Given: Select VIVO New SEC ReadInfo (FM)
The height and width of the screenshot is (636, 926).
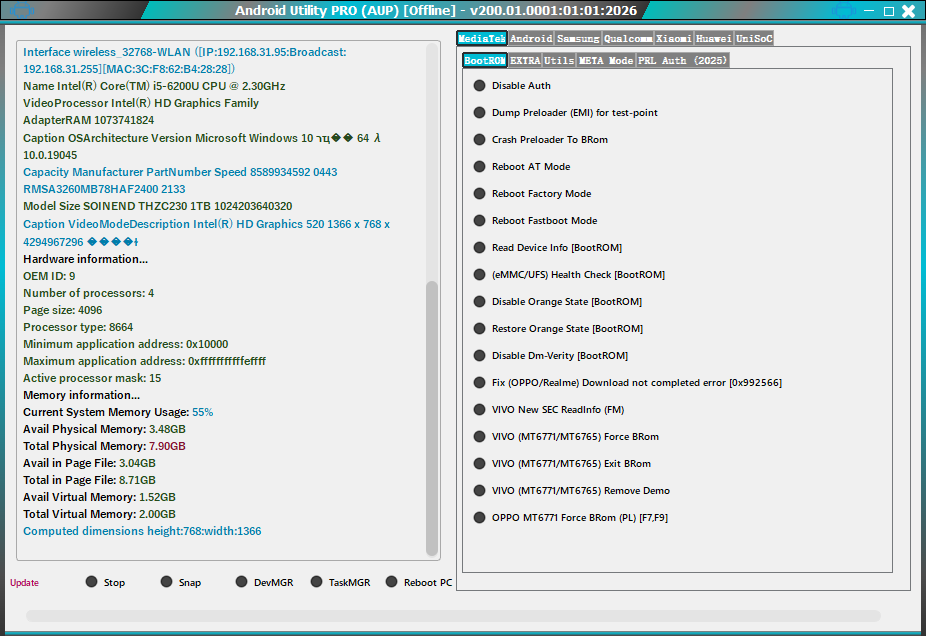Looking at the screenshot, I should point(480,410).
